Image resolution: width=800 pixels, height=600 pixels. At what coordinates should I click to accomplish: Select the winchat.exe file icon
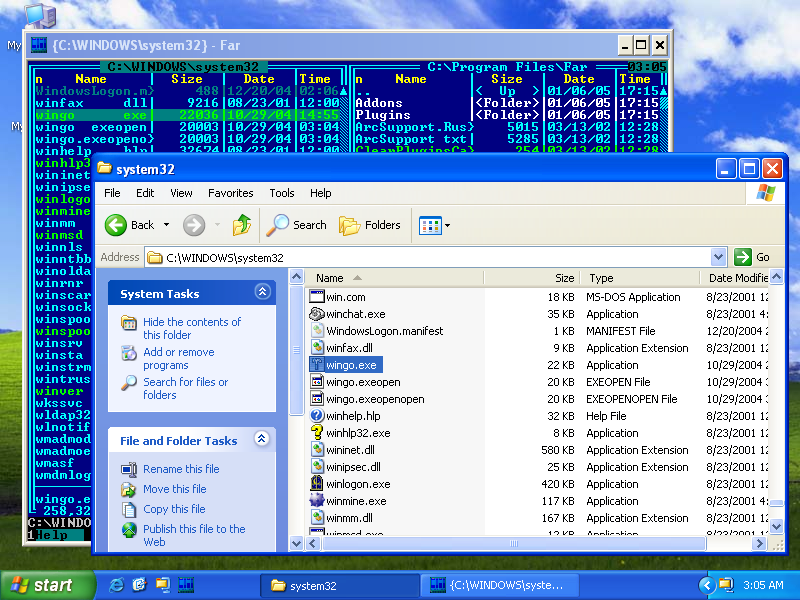tap(317, 314)
